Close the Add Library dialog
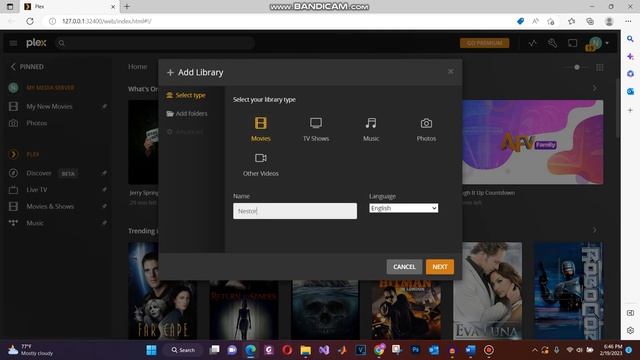 [x=450, y=71]
